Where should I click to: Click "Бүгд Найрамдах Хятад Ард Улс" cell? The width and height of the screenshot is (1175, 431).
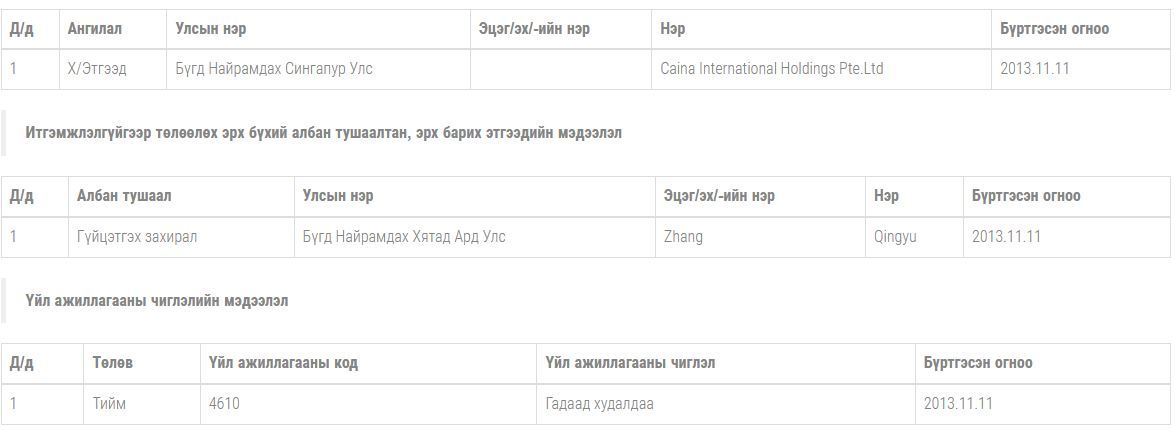click(x=404, y=237)
